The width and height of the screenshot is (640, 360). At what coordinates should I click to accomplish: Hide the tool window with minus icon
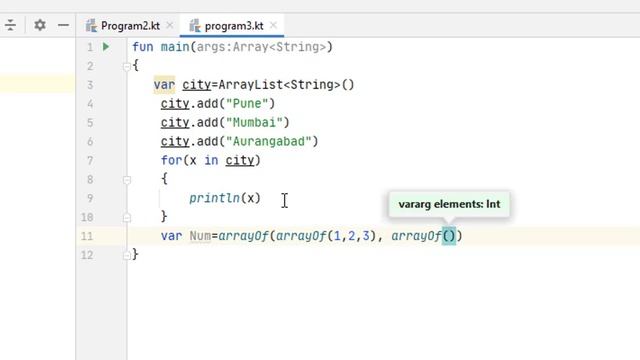click(x=63, y=25)
